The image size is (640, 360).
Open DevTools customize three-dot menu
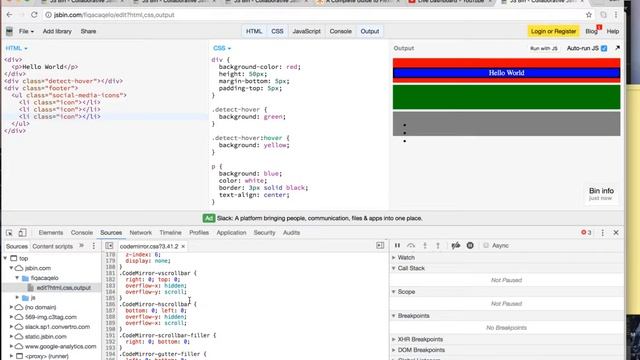point(602,233)
